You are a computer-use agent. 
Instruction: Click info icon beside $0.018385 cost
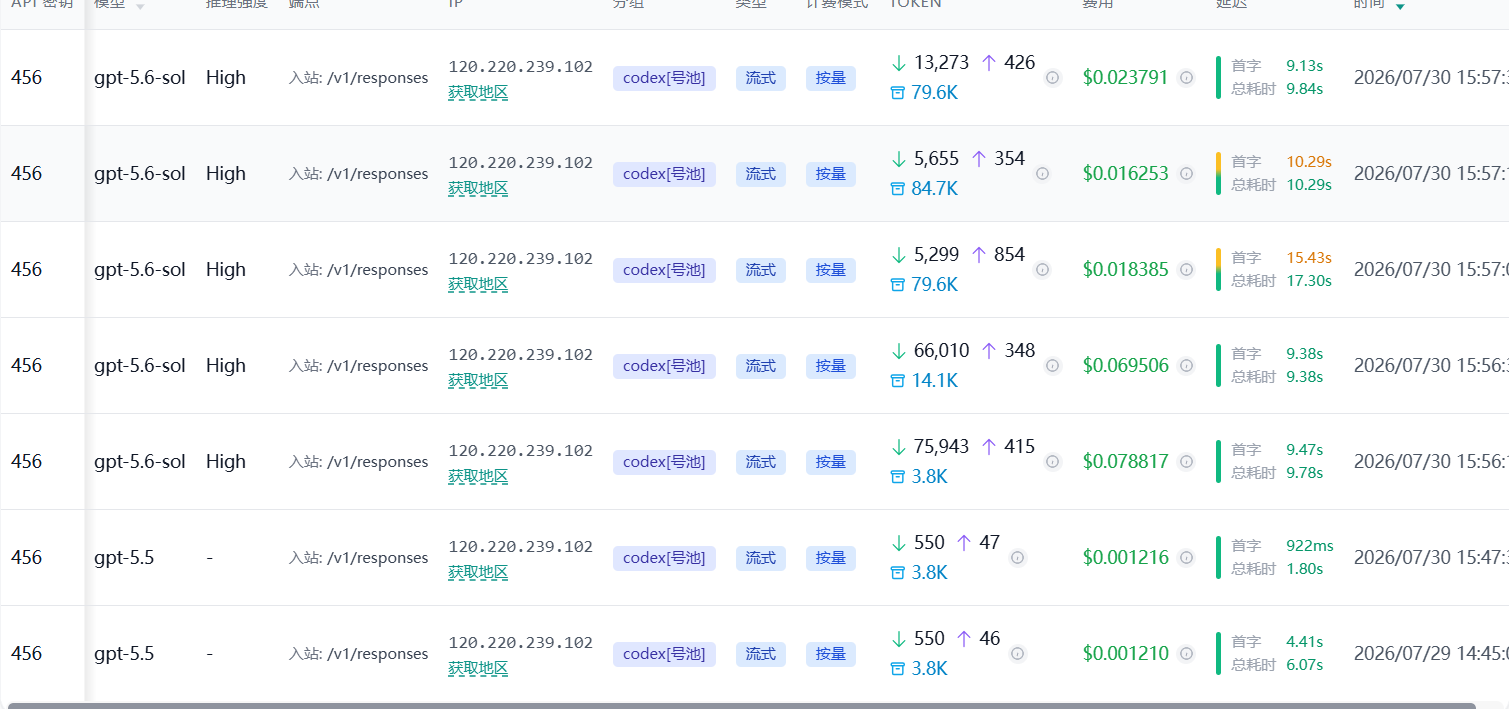pyautogui.click(x=1186, y=270)
